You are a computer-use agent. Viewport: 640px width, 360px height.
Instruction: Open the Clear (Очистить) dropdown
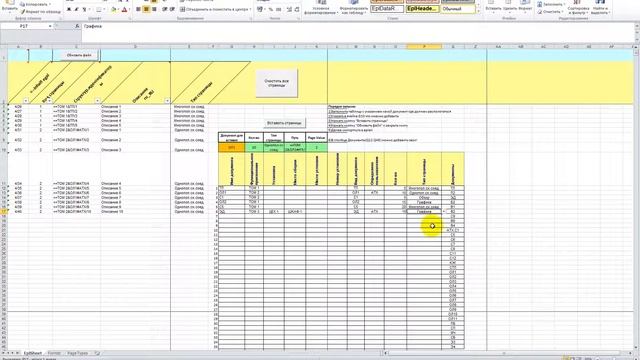click(x=551, y=12)
